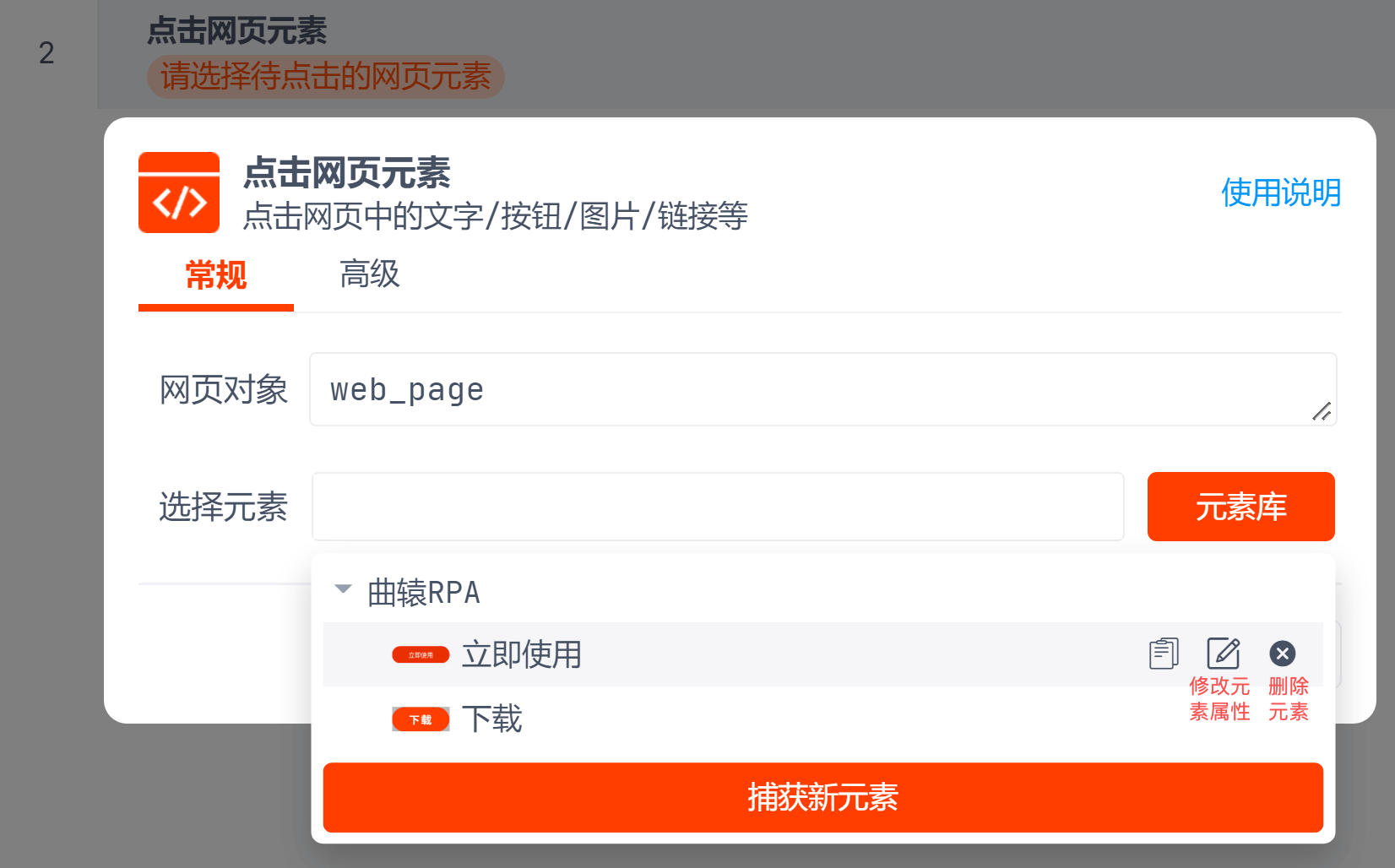This screenshot has height=868, width=1395.
Task: Copy the 立即使用 element
Action: point(1163,654)
